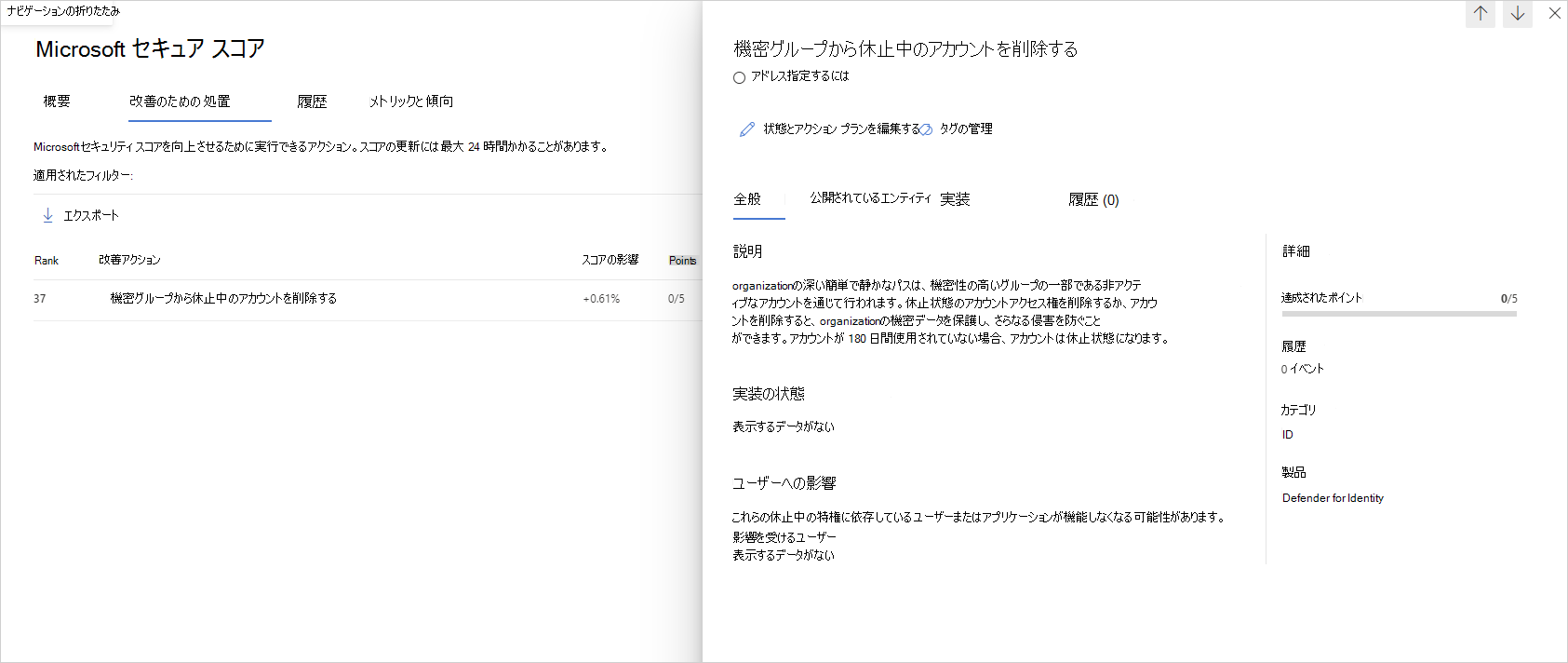Go to the 概要 tab
The height and width of the screenshot is (663, 1568).
click(57, 101)
